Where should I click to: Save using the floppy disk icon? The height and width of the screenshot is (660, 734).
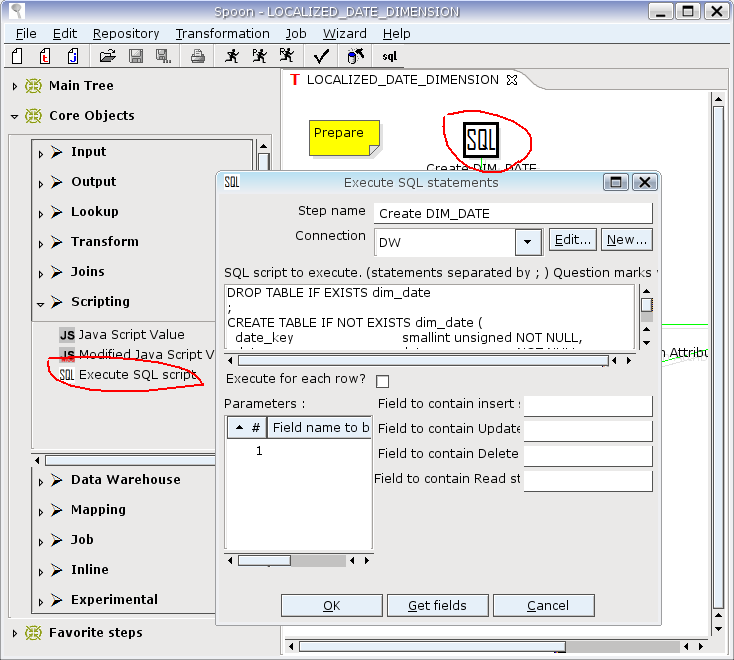(x=136, y=56)
